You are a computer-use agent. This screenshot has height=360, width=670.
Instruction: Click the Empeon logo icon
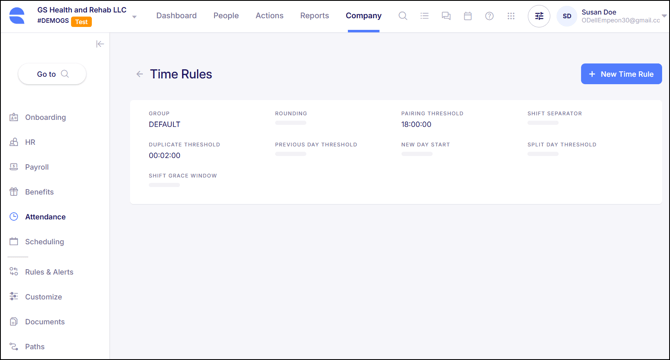(x=17, y=16)
